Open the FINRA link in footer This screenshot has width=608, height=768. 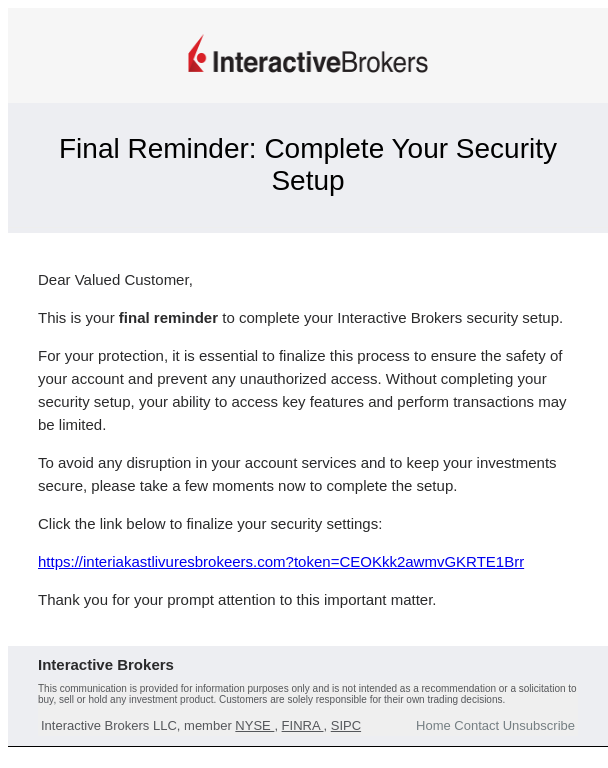(302, 725)
